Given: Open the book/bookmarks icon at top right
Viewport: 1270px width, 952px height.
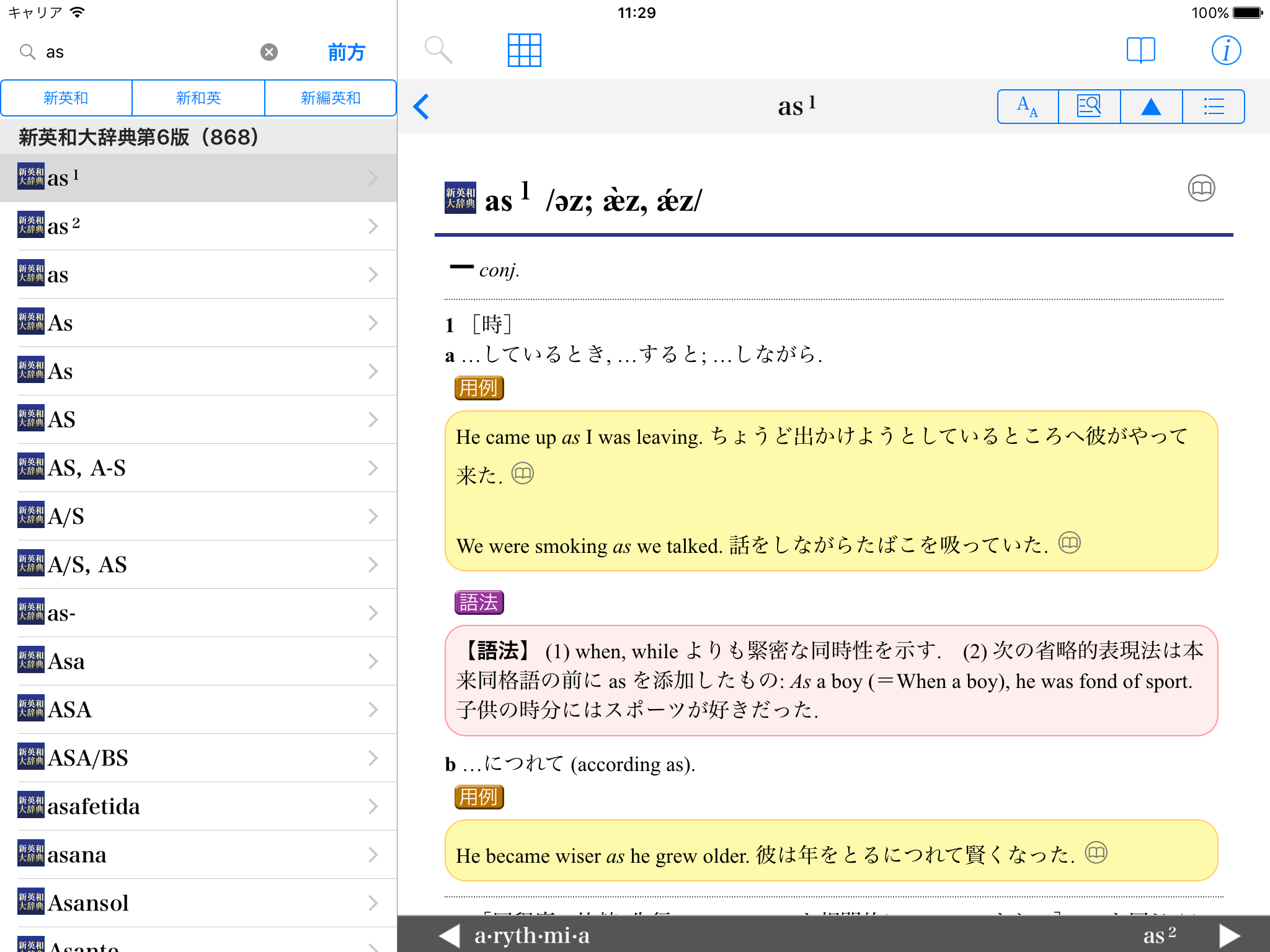Looking at the screenshot, I should (x=1140, y=50).
